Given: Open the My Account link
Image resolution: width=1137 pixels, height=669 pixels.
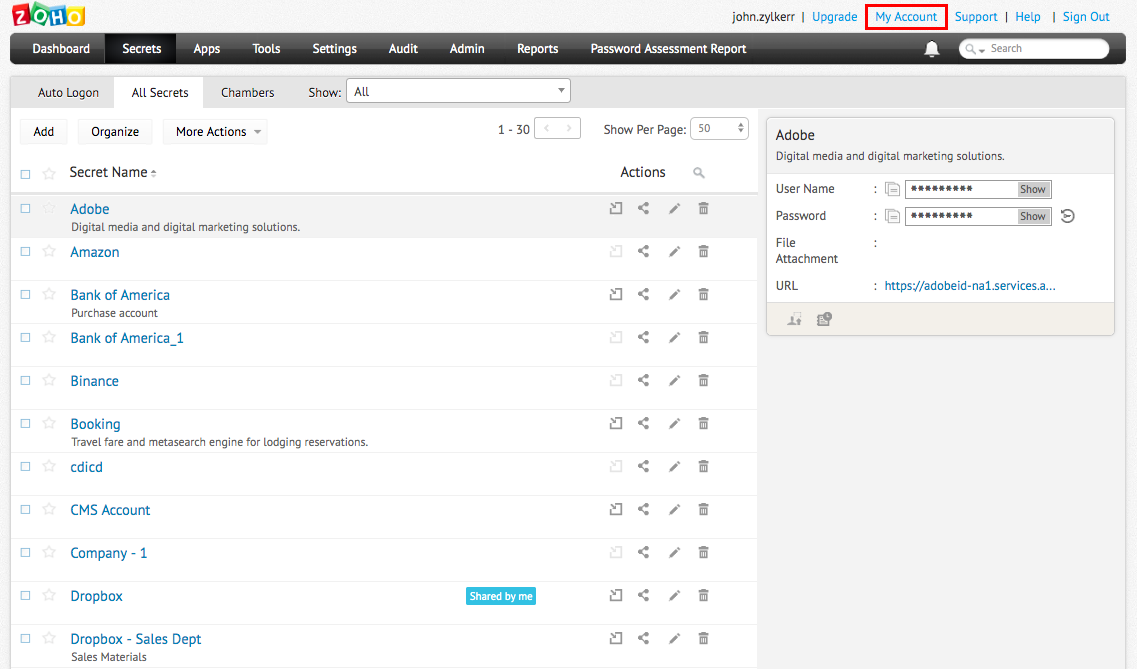Looking at the screenshot, I should click(x=906, y=17).
